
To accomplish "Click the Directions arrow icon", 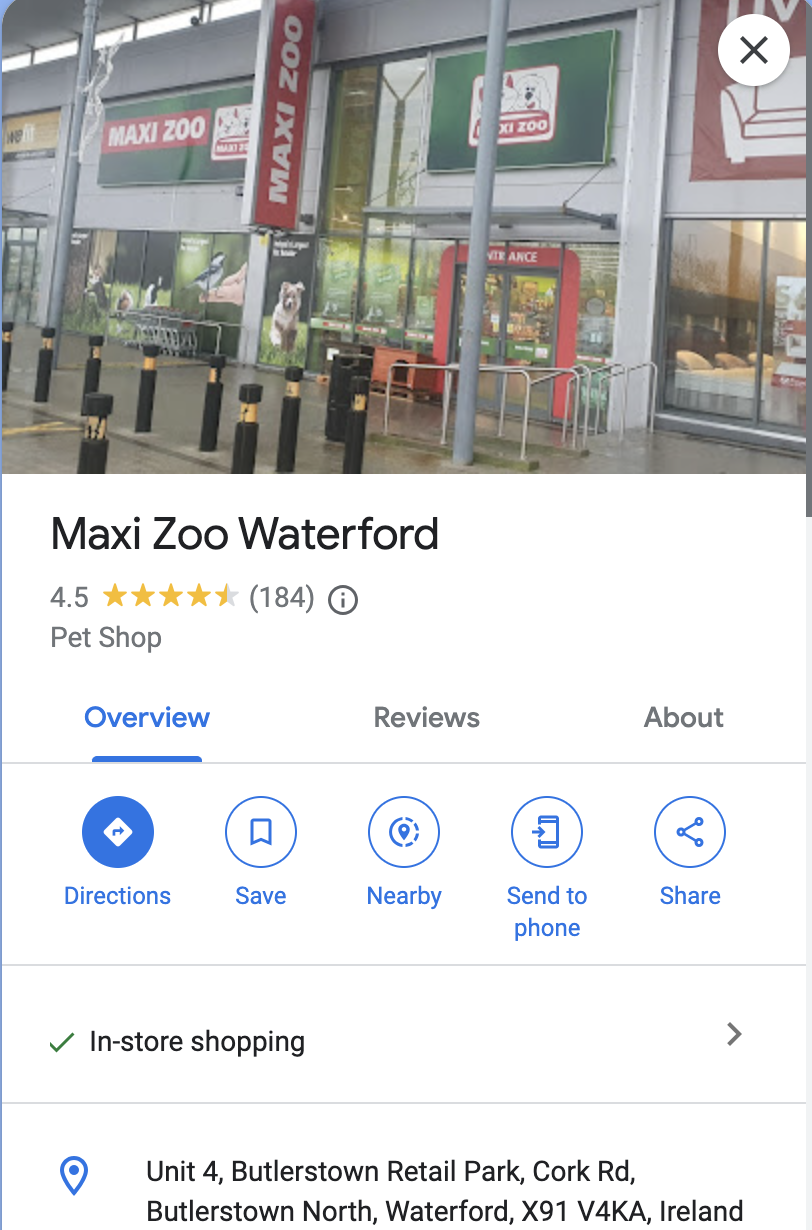I will point(118,831).
